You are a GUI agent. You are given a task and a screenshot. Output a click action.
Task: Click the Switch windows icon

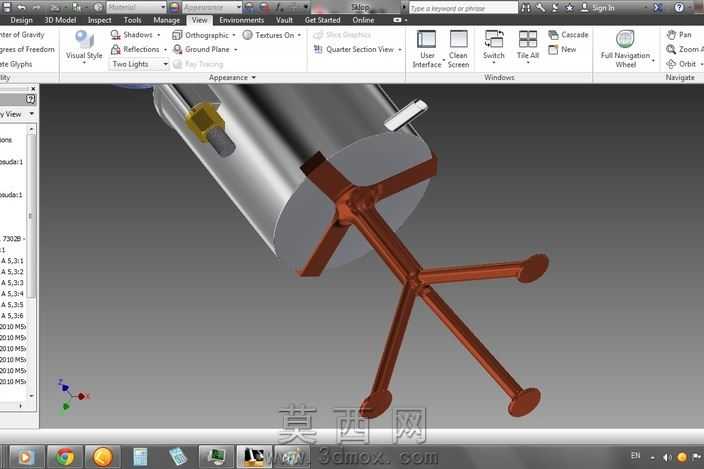click(x=493, y=39)
